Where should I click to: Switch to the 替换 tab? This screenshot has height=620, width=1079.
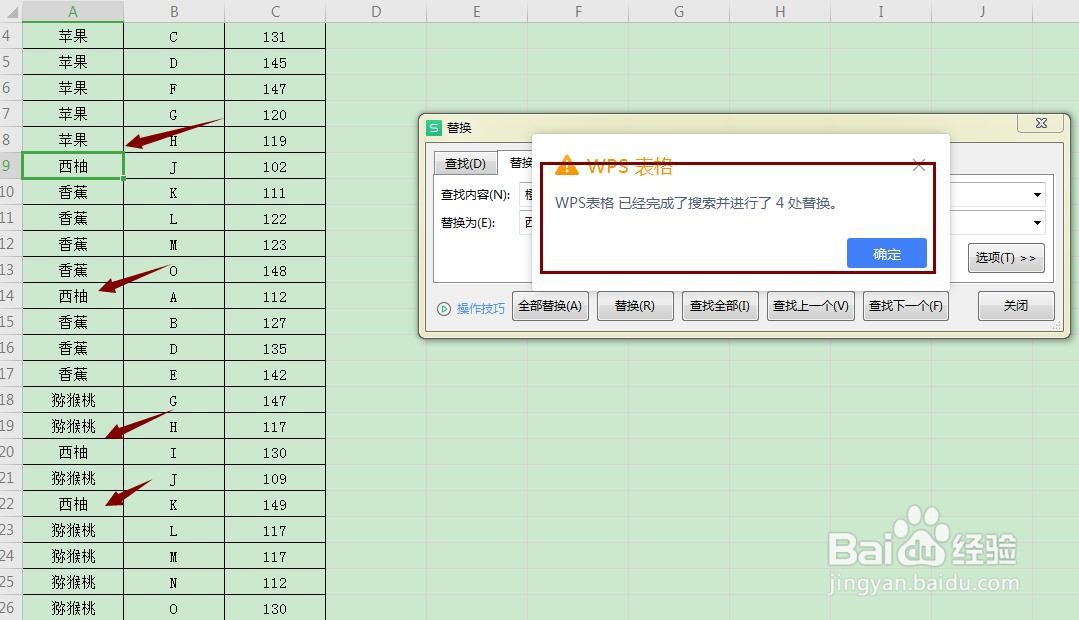tap(522, 162)
